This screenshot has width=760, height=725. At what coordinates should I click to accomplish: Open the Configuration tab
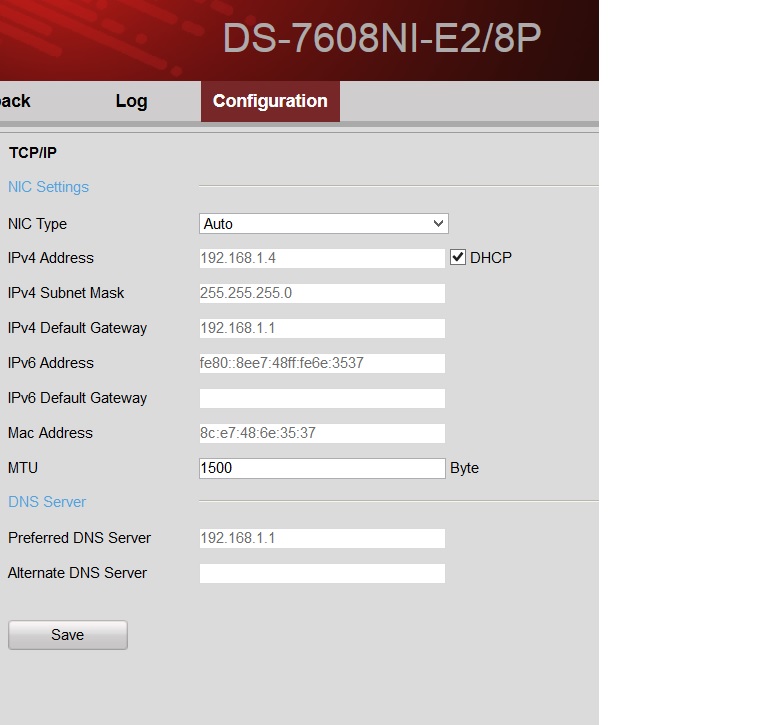[x=270, y=101]
